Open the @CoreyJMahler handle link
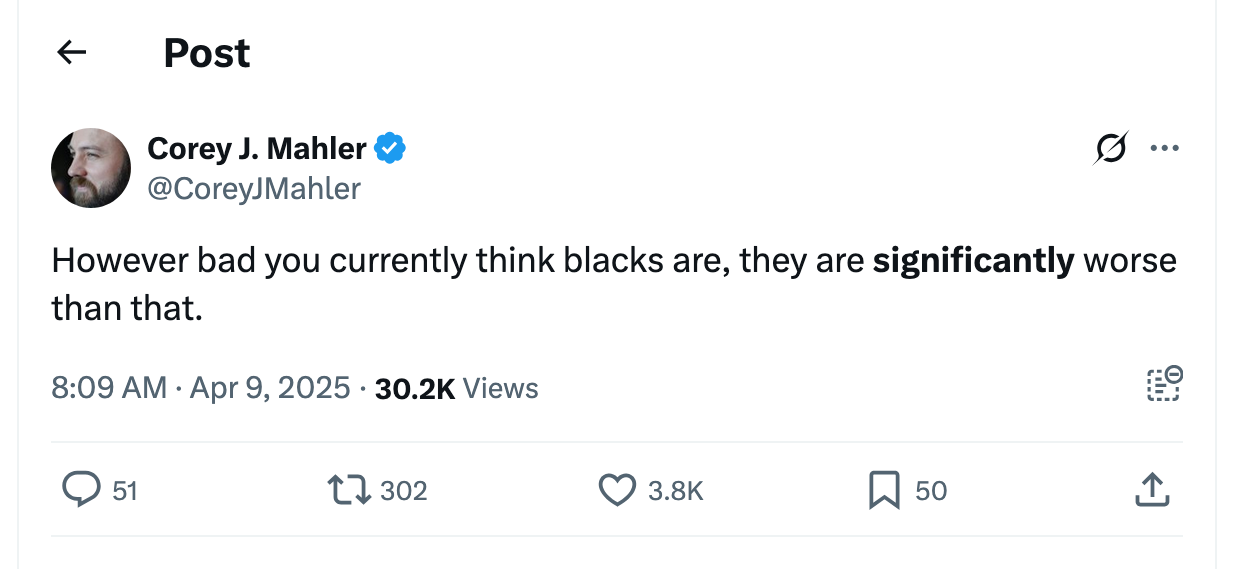The width and height of the screenshot is (1239, 569). [254, 188]
